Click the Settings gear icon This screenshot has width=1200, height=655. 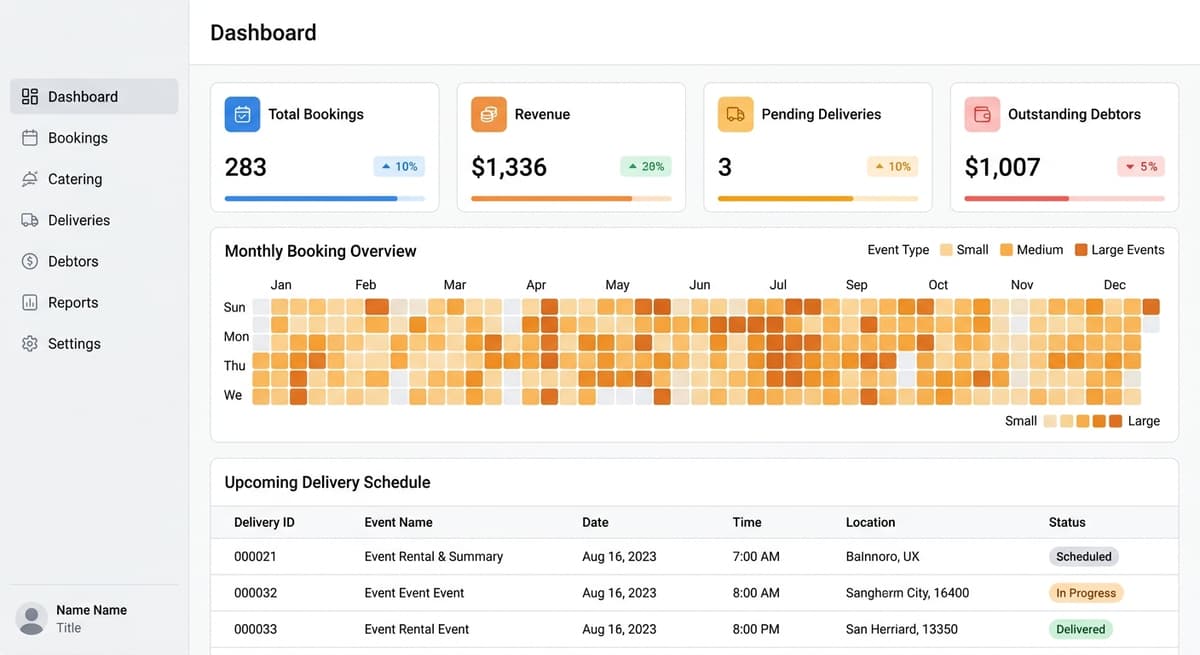(x=29, y=342)
